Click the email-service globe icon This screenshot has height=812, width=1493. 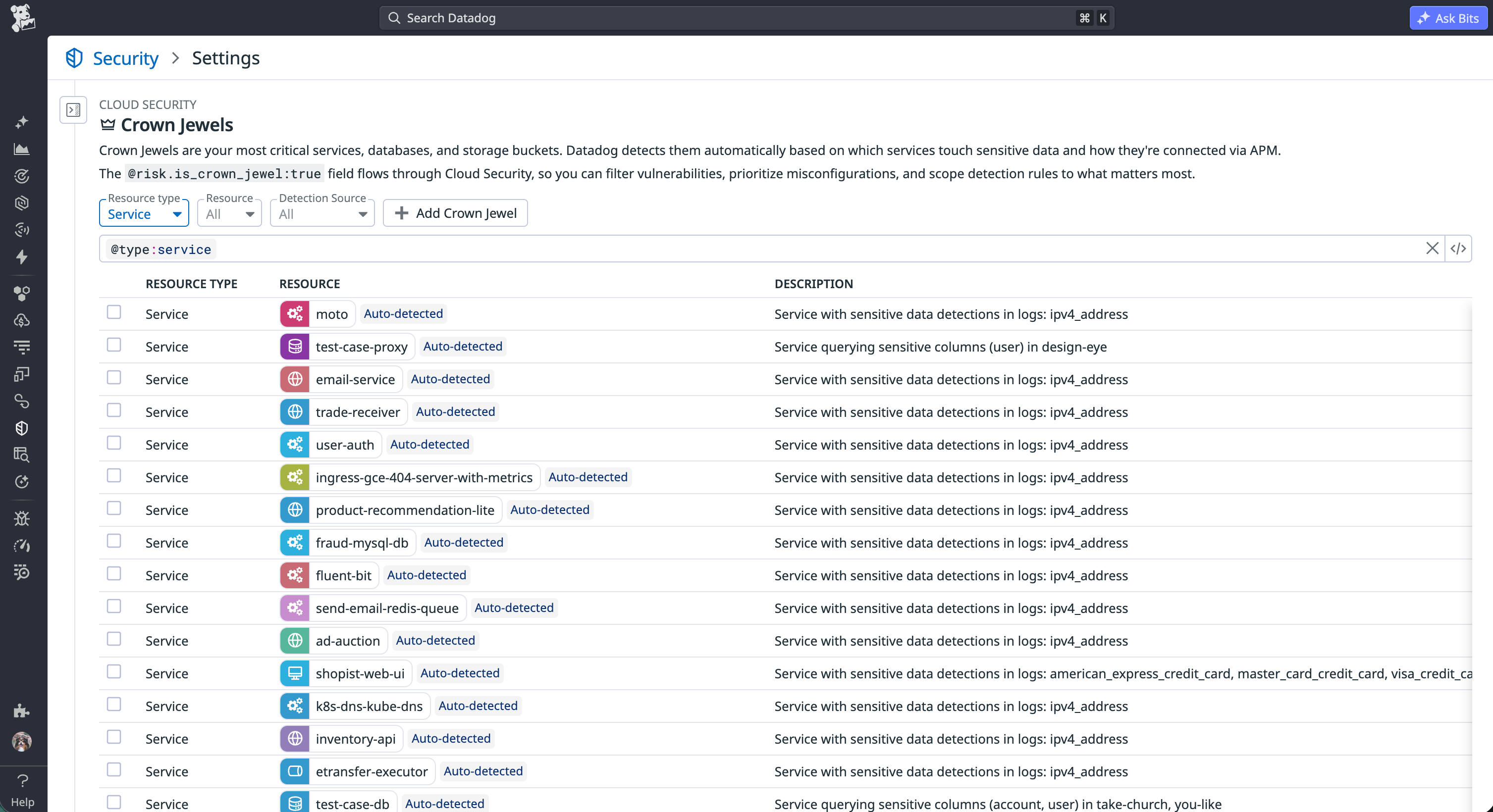[x=295, y=379]
